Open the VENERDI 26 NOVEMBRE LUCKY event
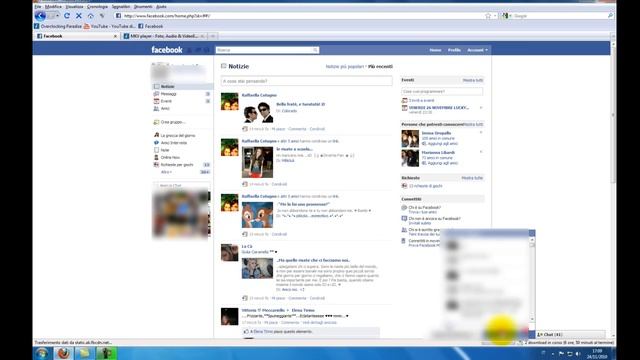Screen dimensions: 640x360 pyautogui.click(x=439, y=108)
